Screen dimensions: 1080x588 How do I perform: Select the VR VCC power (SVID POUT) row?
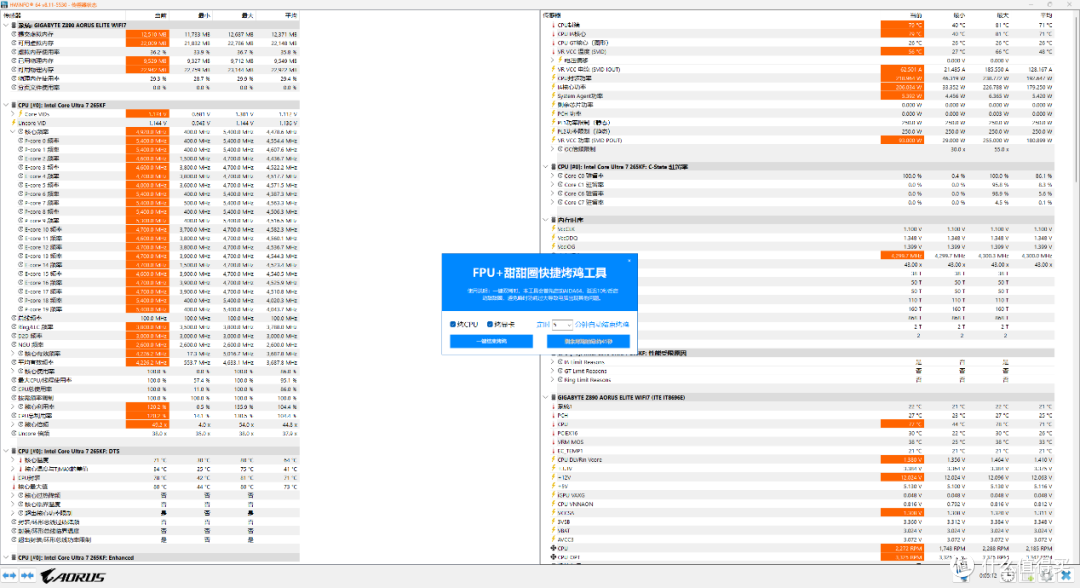pos(802,140)
